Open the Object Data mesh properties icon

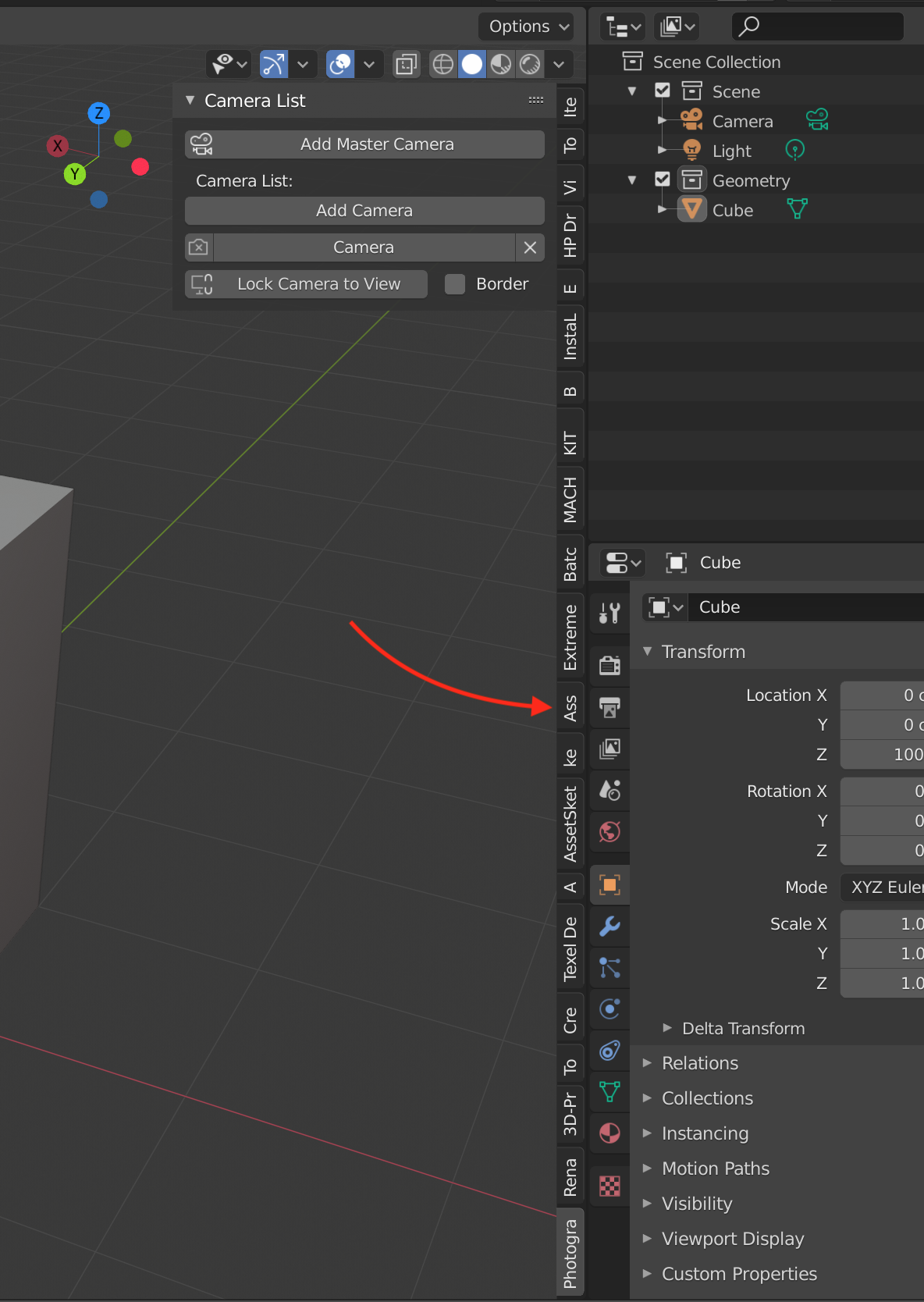tap(609, 1092)
